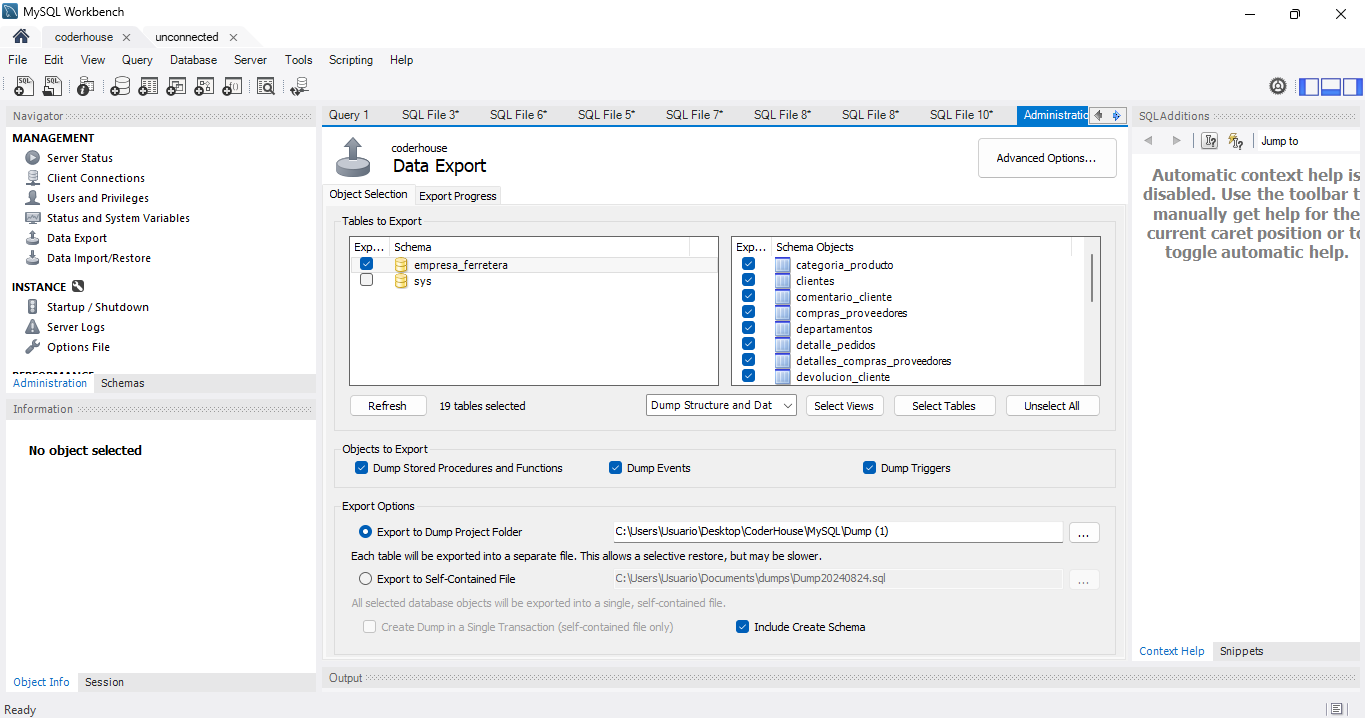Open Options File in Navigator
The image size is (1365, 718).
click(78, 347)
